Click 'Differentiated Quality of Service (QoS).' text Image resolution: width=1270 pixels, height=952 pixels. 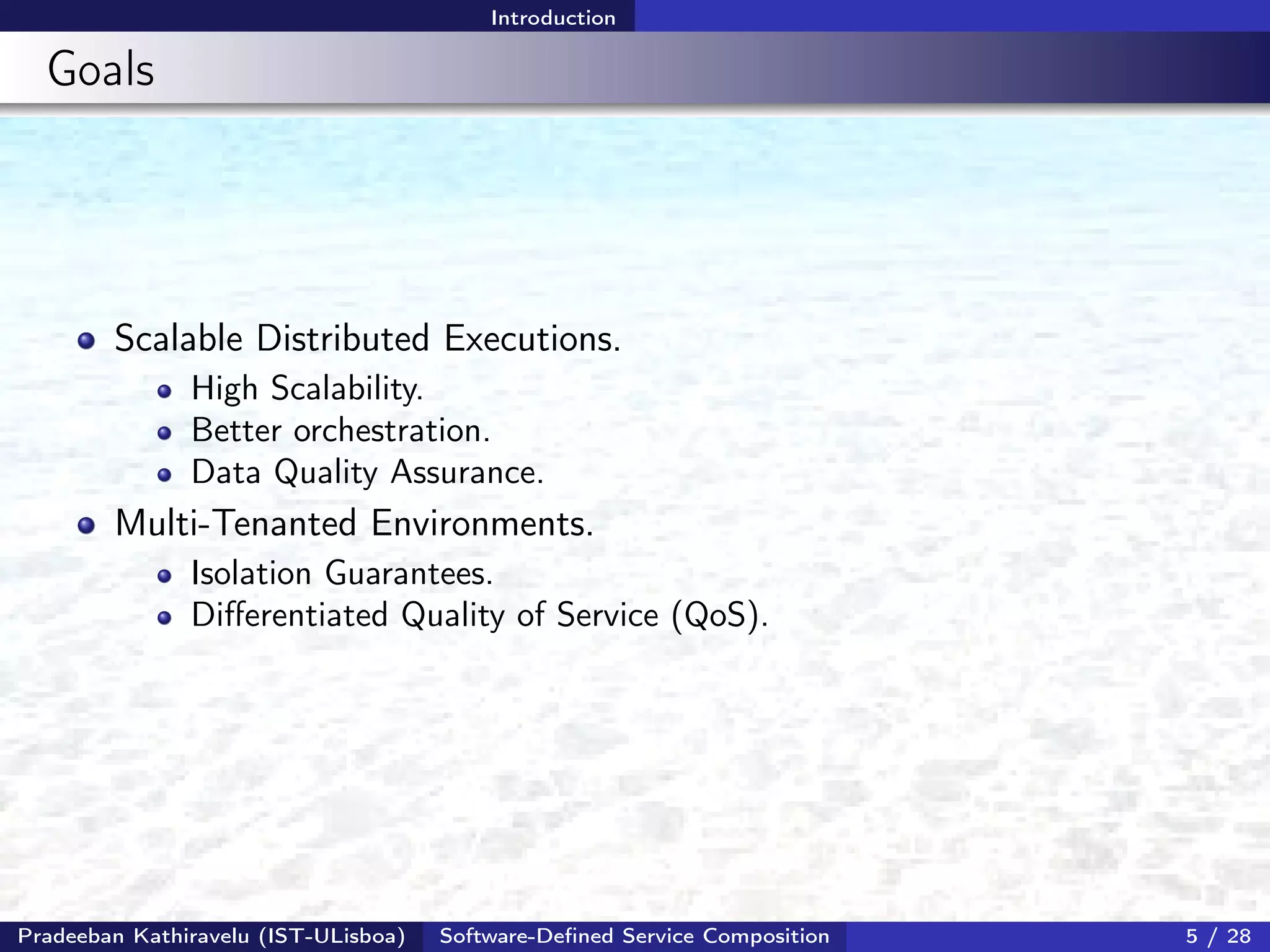pyautogui.click(x=480, y=615)
